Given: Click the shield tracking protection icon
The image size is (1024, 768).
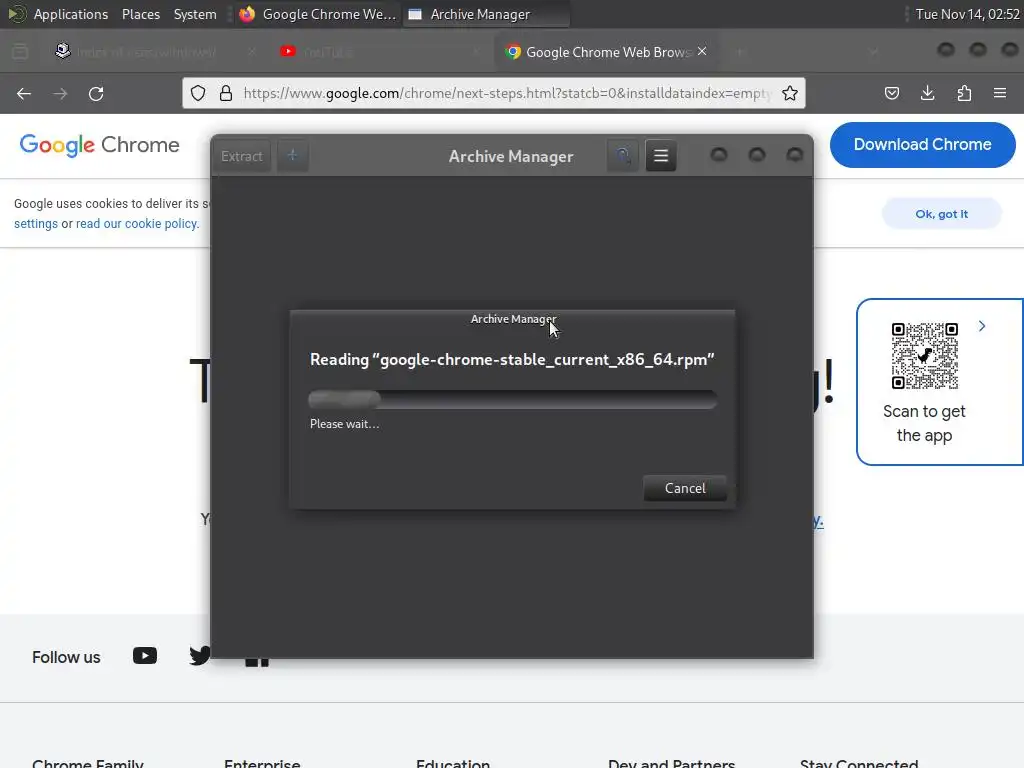Looking at the screenshot, I should tap(198, 93).
